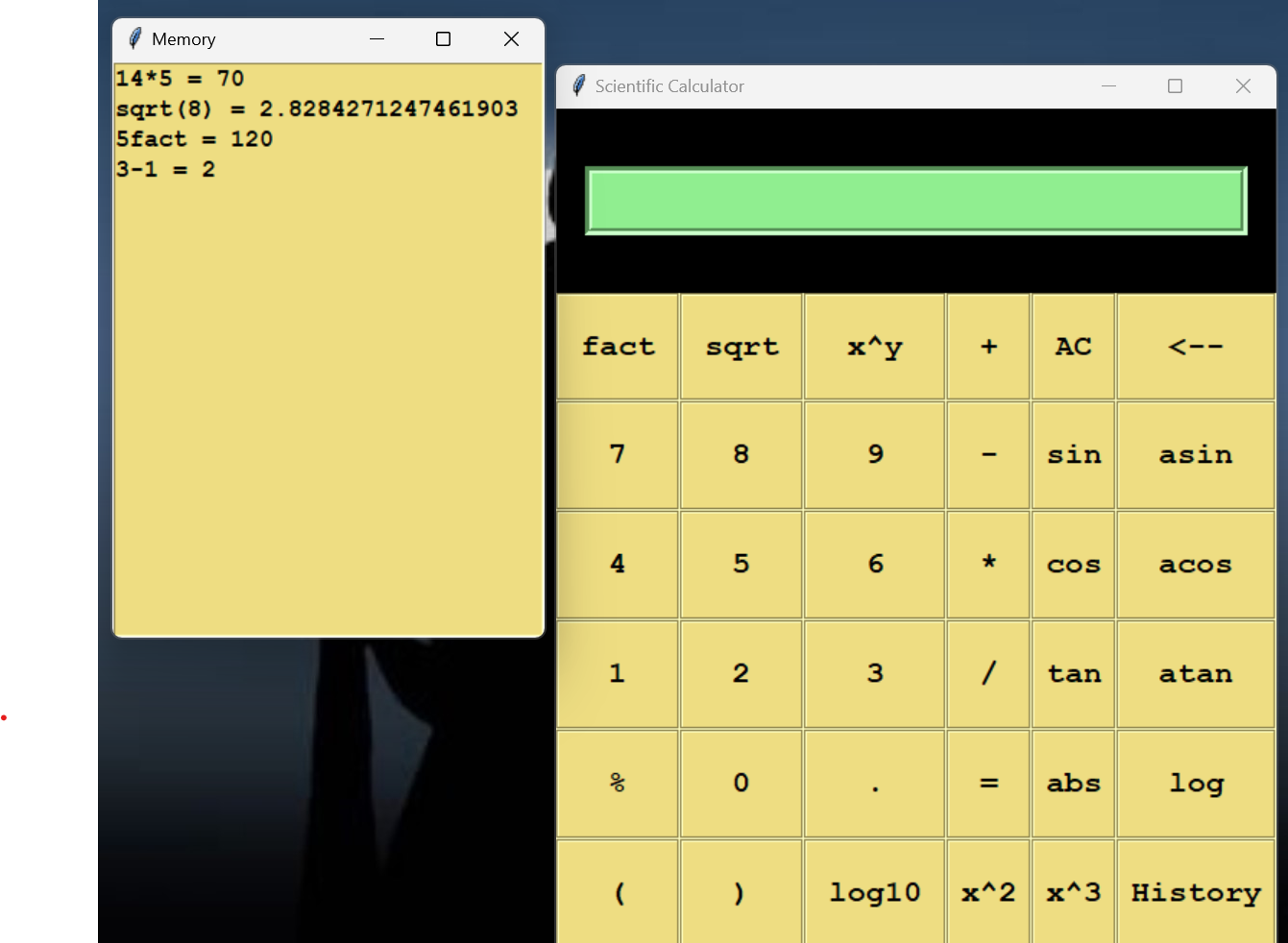Click the log10 button
This screenshot has width=1288, height=943.
coord(874,892)
